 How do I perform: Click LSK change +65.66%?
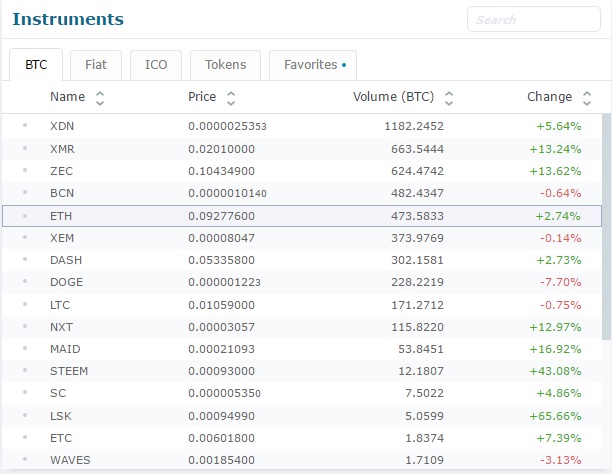click(555, 416)
